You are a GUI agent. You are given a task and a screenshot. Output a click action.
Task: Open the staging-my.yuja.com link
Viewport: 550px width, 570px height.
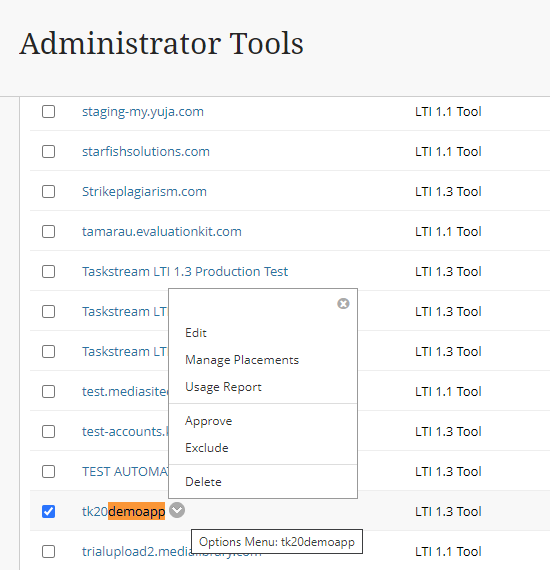point(142,112)
